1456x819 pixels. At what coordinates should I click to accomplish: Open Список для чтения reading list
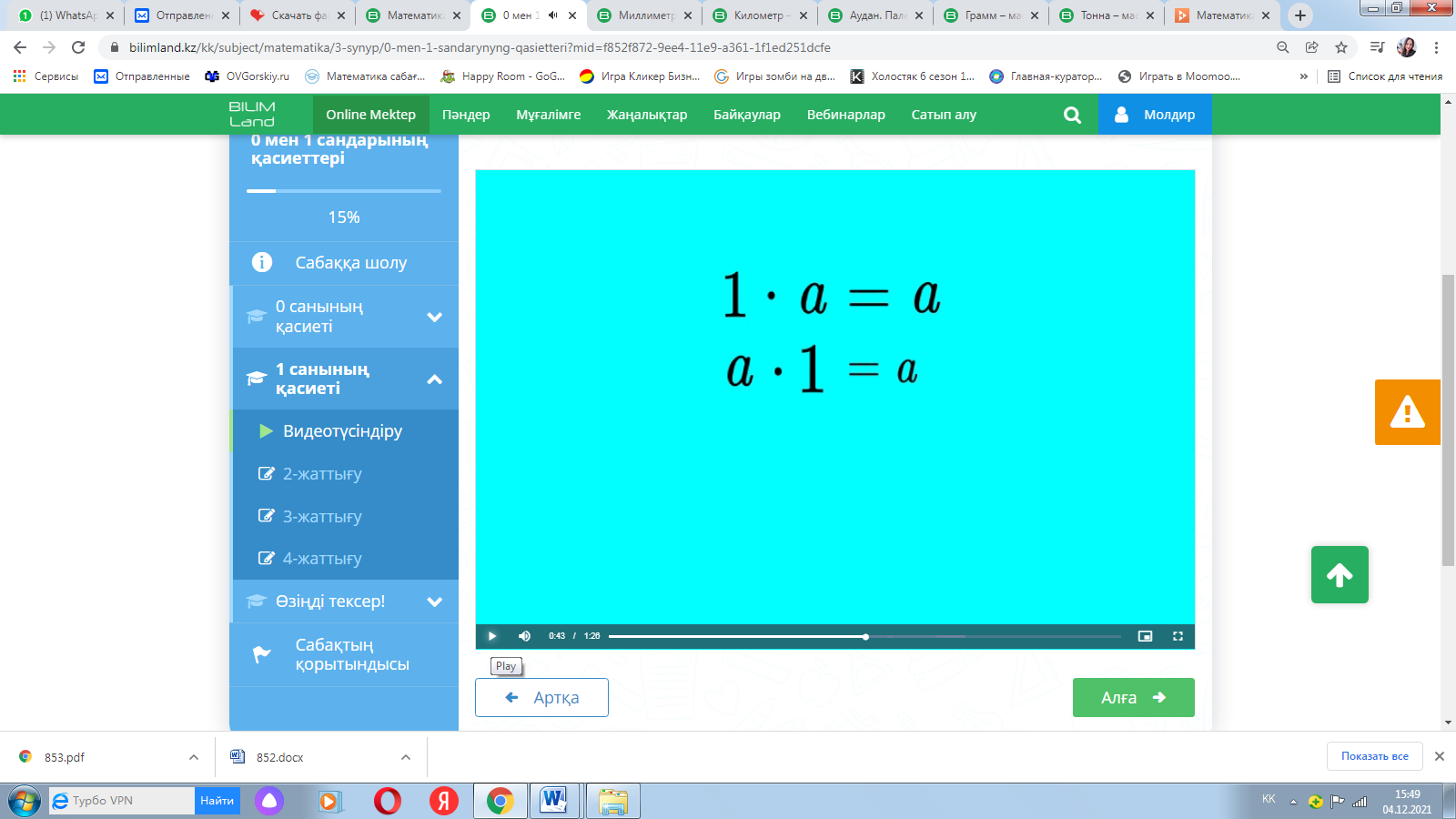click(1385, 76)
